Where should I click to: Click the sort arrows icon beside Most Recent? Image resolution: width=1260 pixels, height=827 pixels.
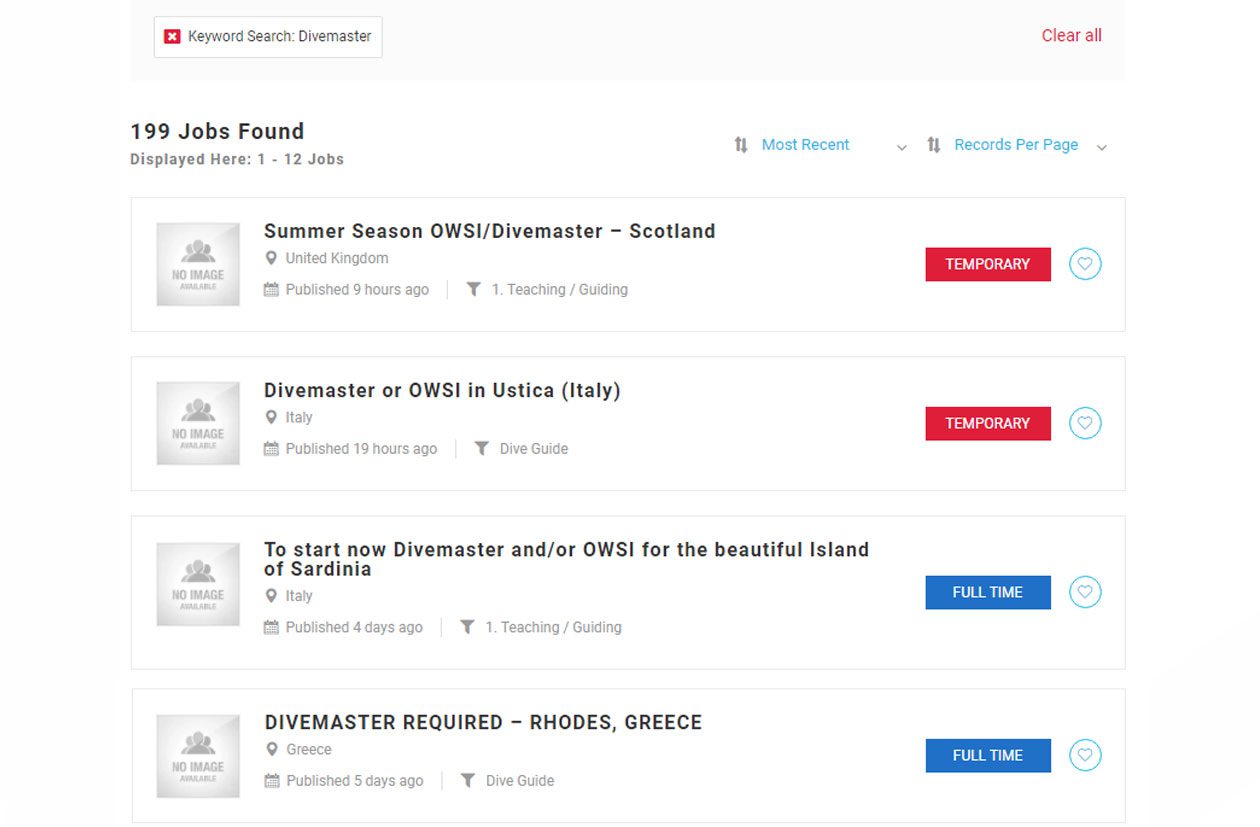tap(741, 145)
